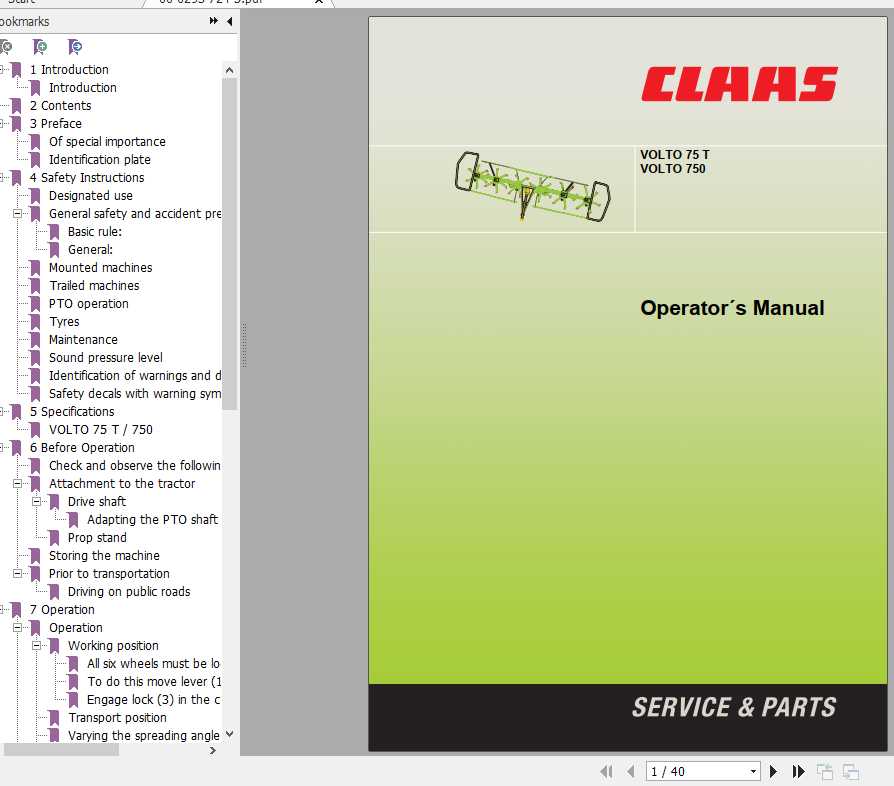Click the next view icon

click(852, 771)
